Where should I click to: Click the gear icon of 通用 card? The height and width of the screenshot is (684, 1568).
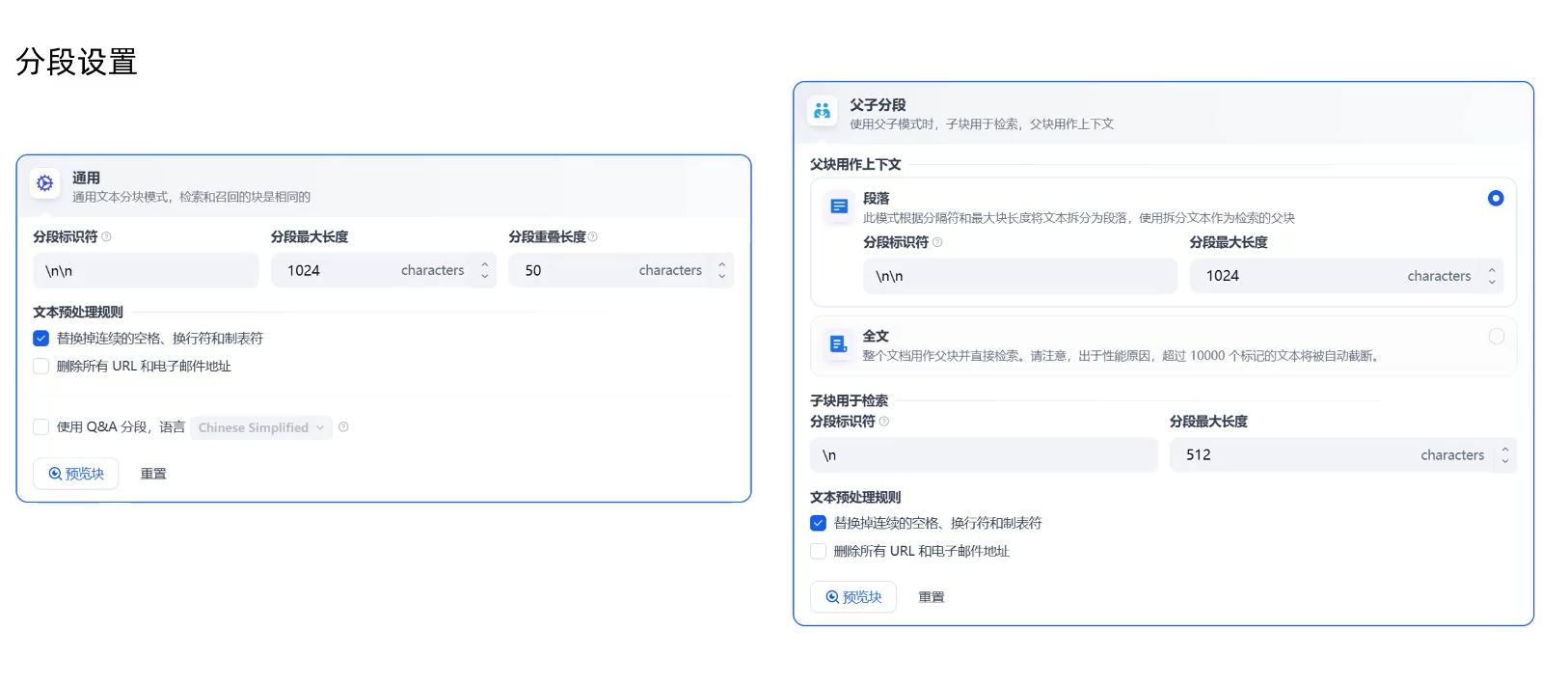click(44, 183)
